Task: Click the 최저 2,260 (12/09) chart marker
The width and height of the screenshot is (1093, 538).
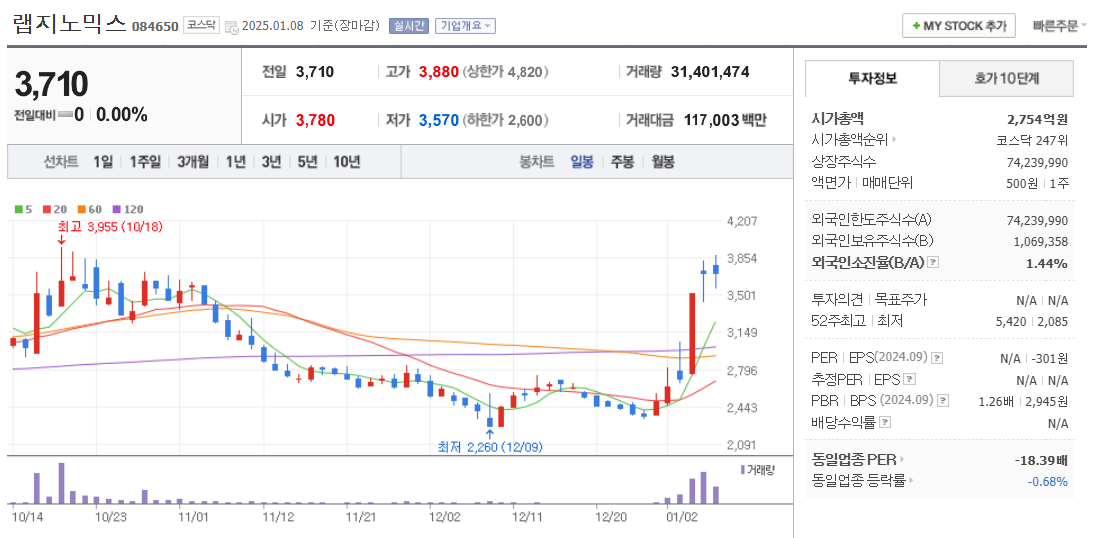Action: pyautogui.click(x=490, y=447)
